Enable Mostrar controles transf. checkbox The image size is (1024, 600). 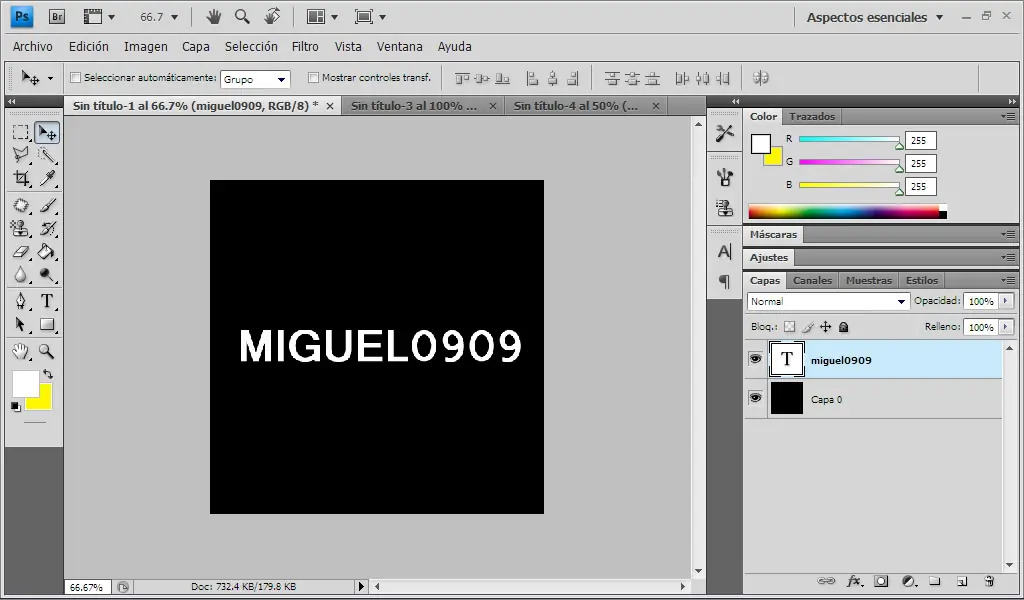(x=313, y=78)
